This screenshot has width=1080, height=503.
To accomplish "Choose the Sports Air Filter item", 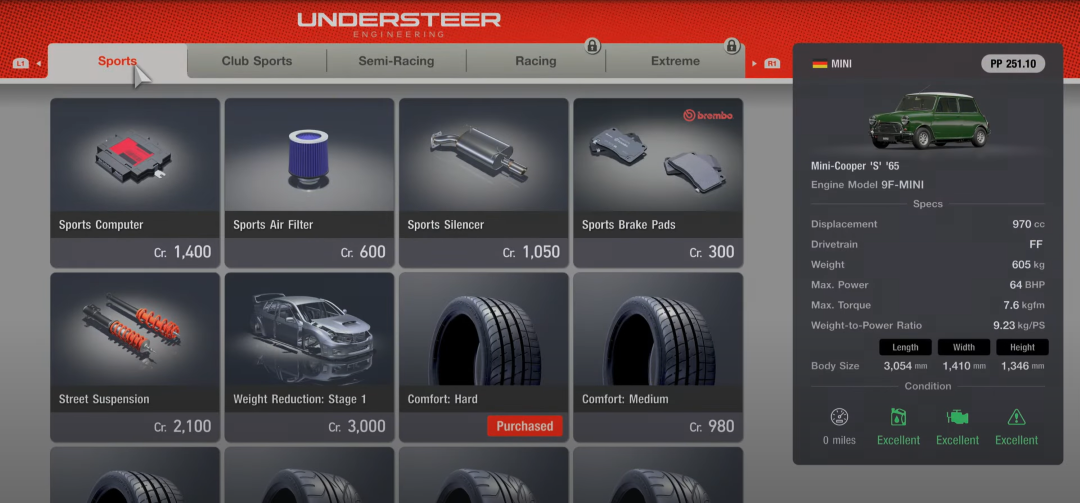I will point(309,182).
